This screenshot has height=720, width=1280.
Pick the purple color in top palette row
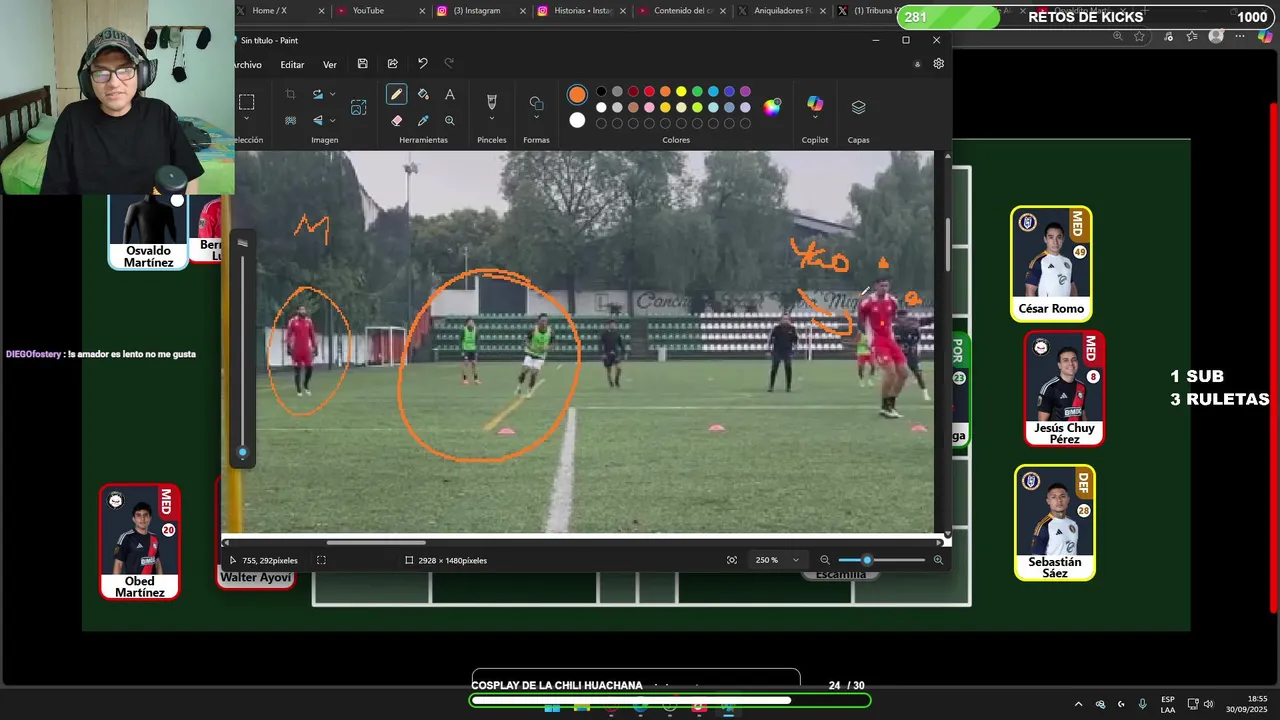tap(745, 92)
